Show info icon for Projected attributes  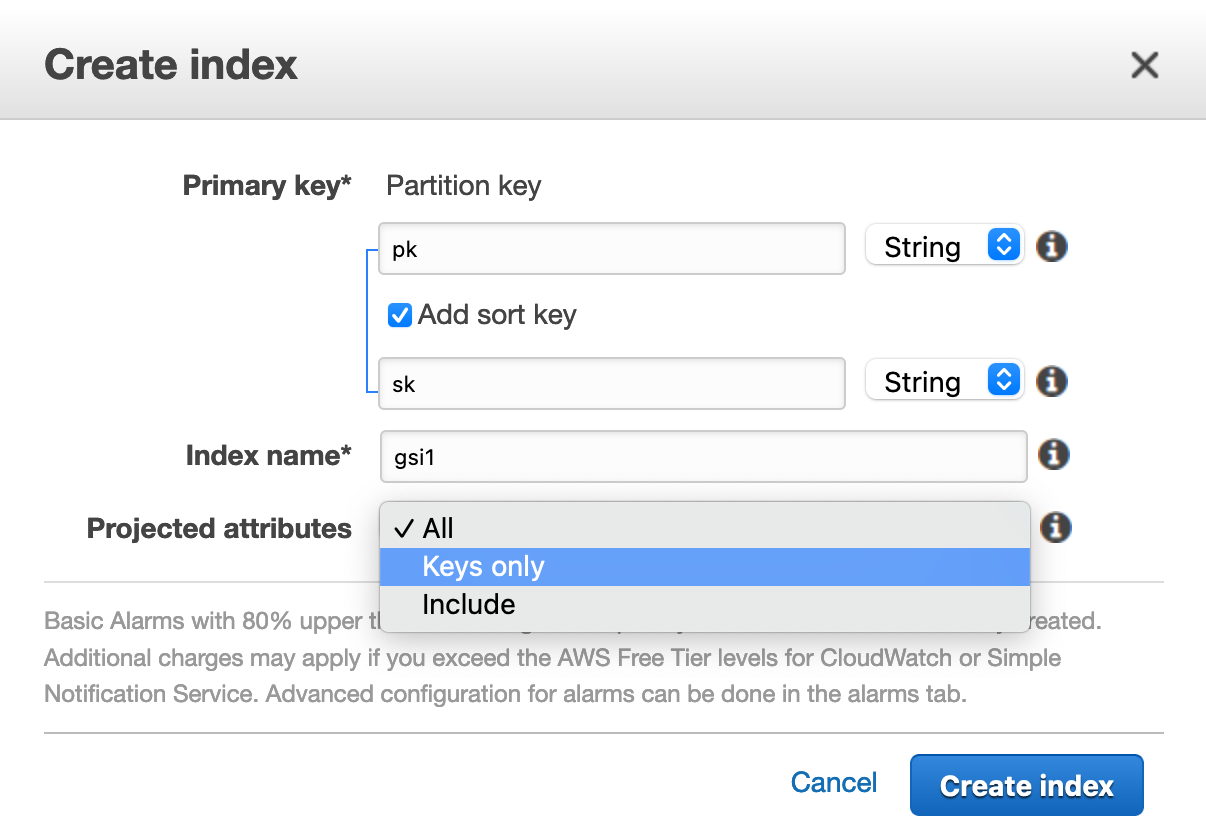(1056, 527)
